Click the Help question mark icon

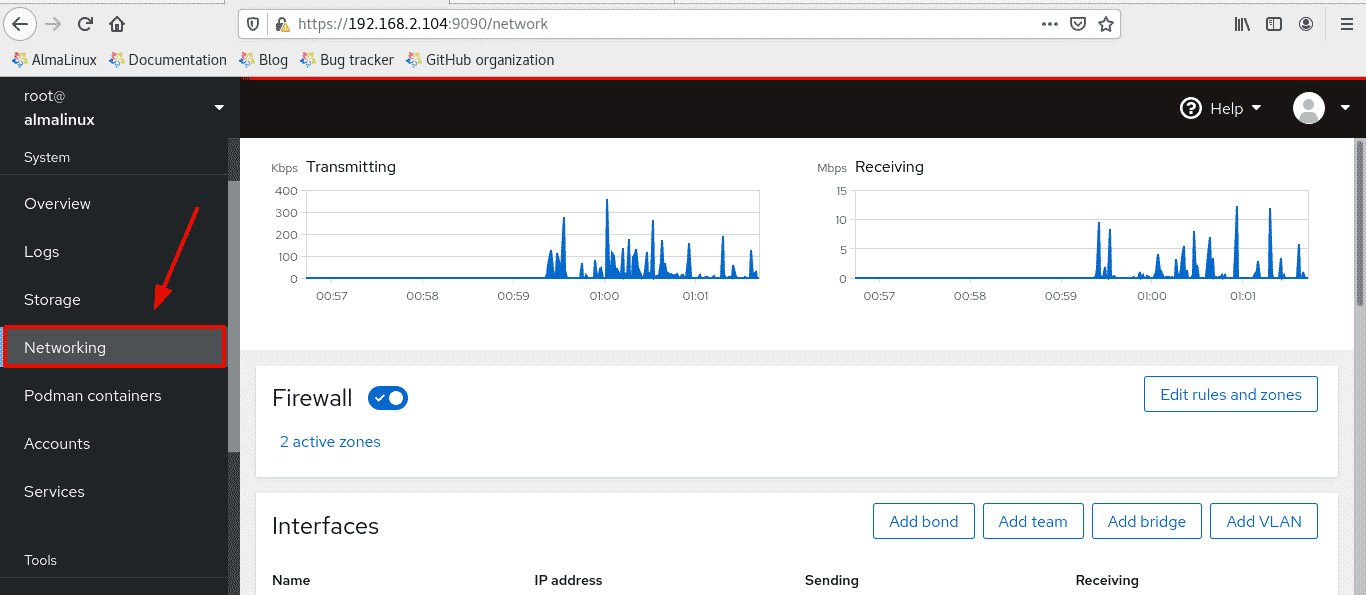tap(1190, 108)
